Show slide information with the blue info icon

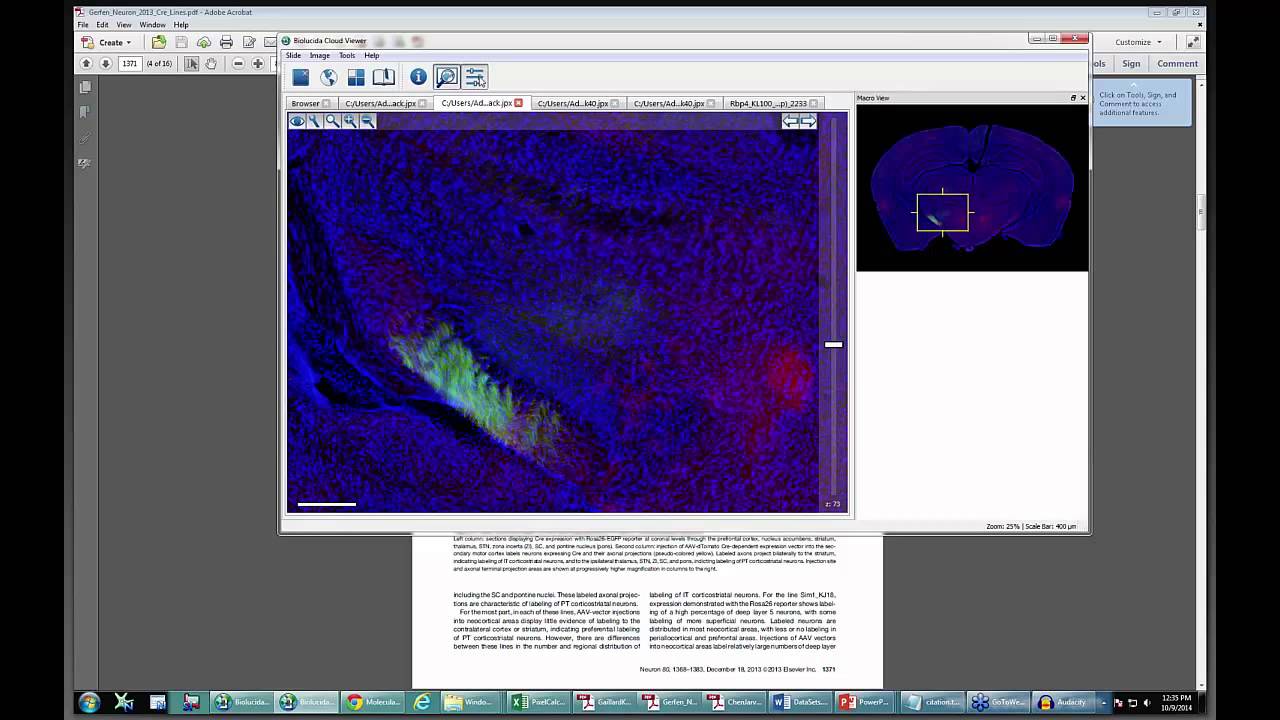[418, 77]
